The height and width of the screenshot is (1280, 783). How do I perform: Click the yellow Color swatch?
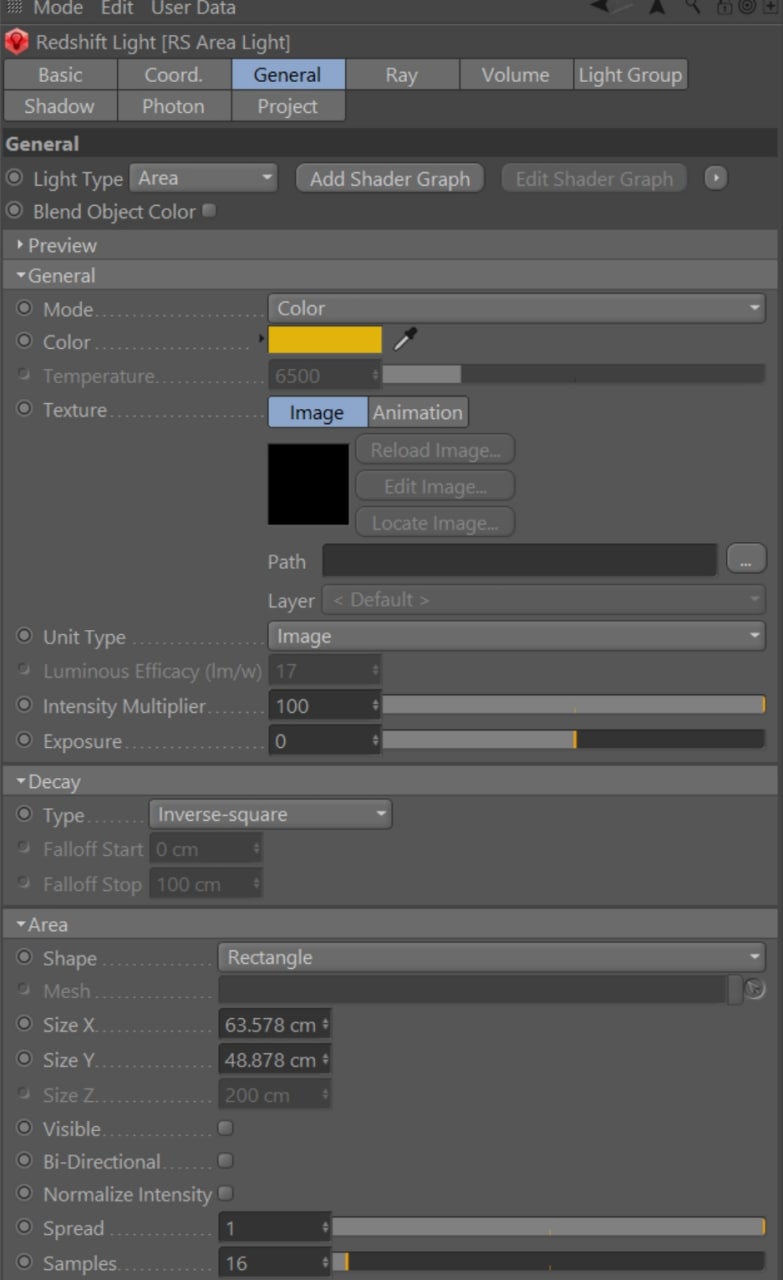325,340
